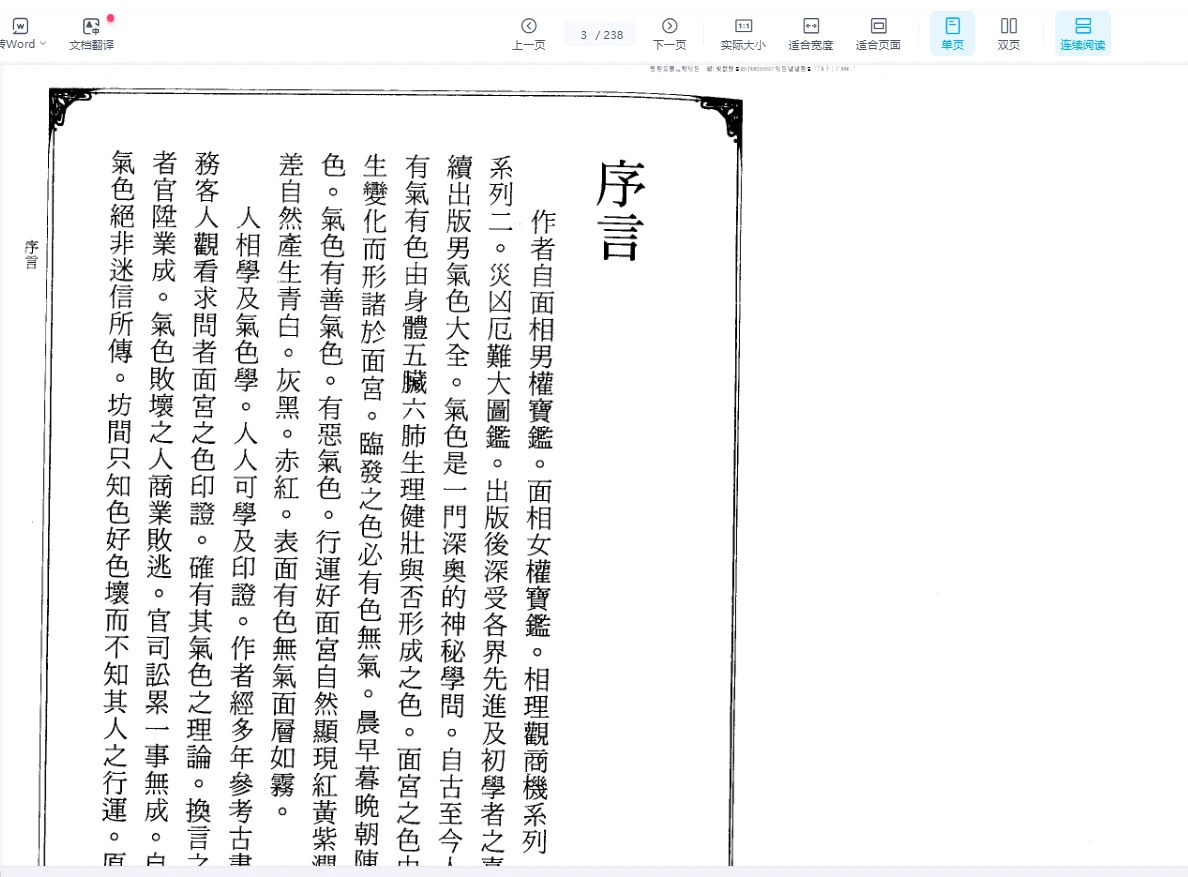Fit whole page with 适合页面
This screenshot has height=877, width=1188.
(878, 34)
